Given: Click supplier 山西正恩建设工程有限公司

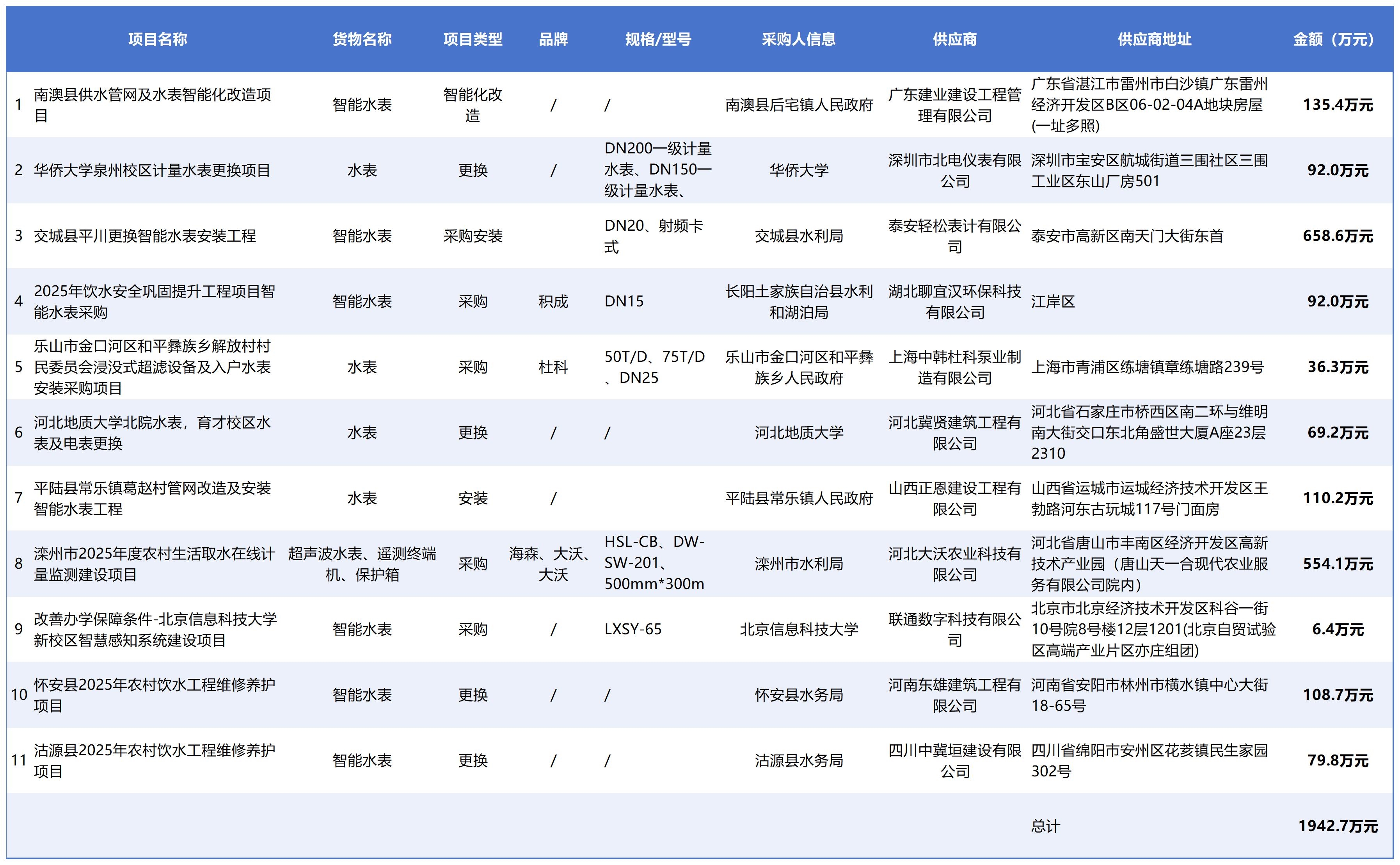Looking at the screenshot, I should (954, 498).
